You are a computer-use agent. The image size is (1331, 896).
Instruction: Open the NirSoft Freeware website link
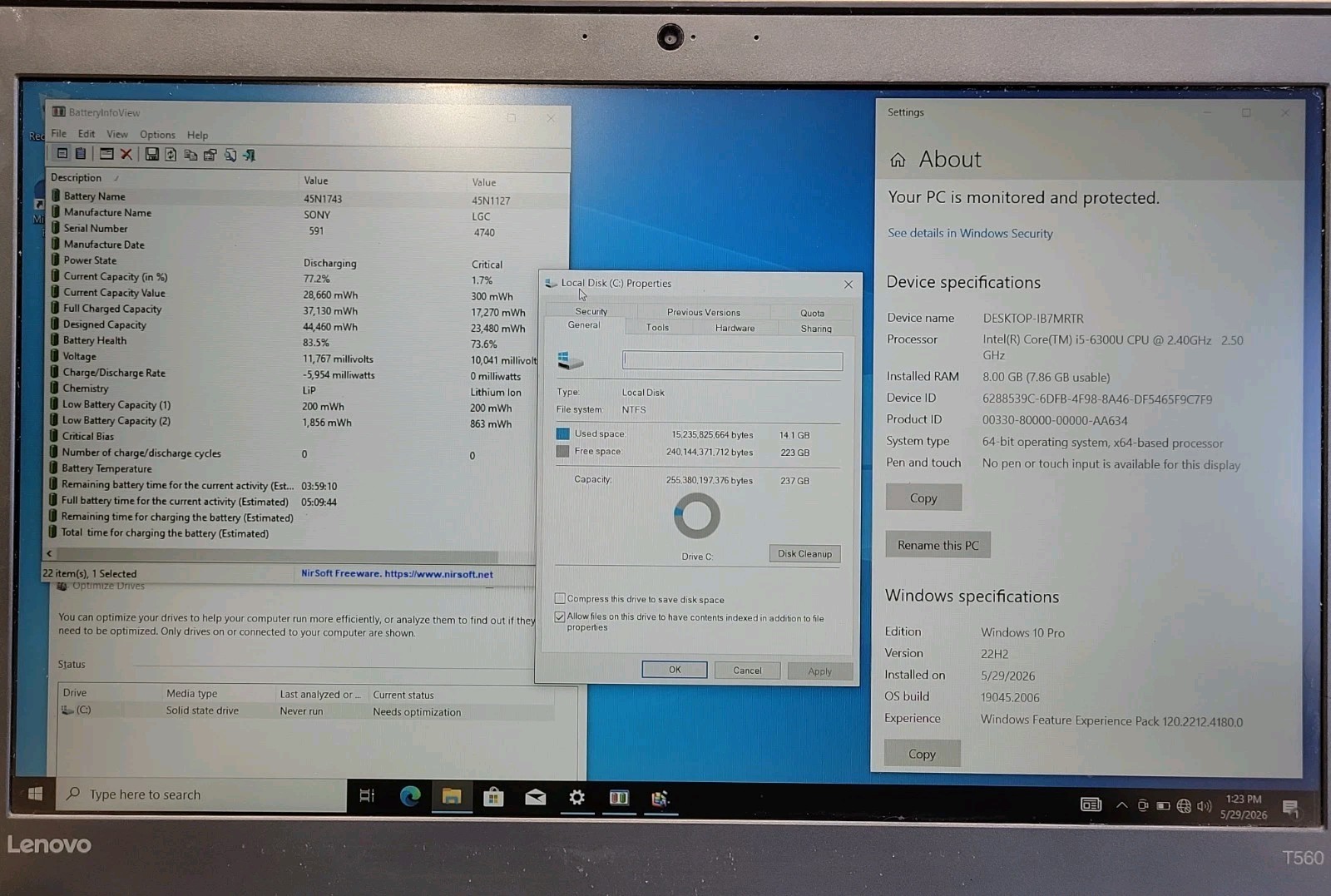coord(397,574)
